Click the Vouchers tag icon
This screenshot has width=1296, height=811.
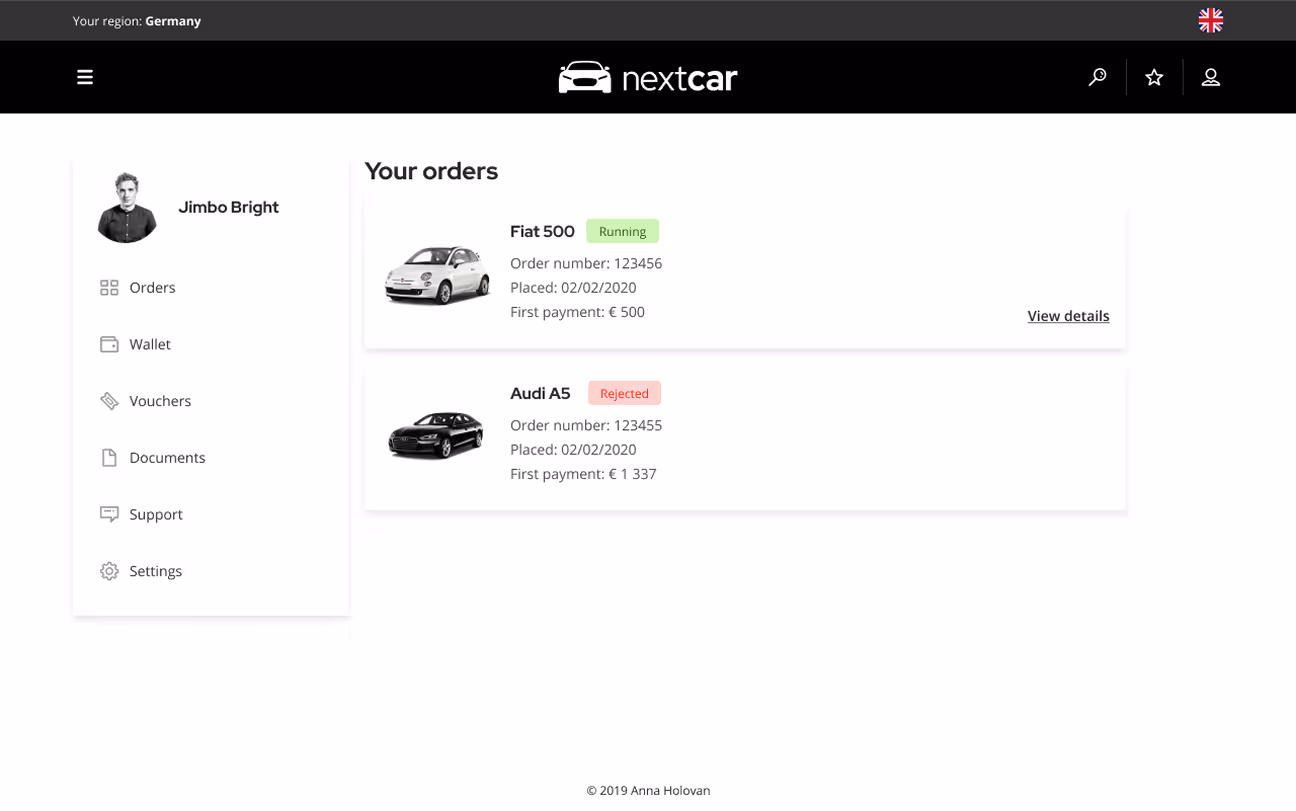(x=109, y=401)
